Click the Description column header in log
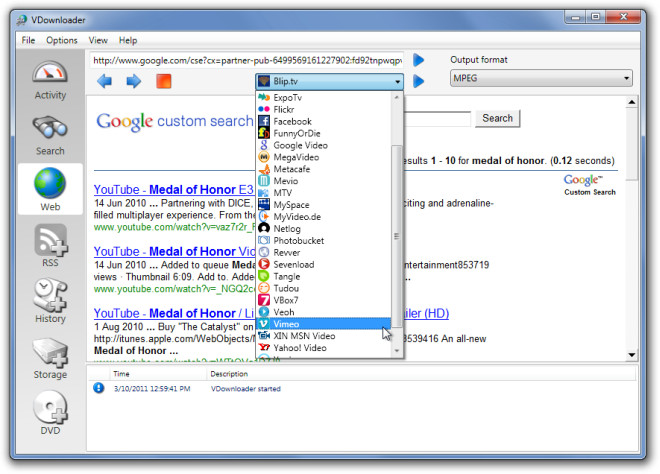 coord(421,374)
